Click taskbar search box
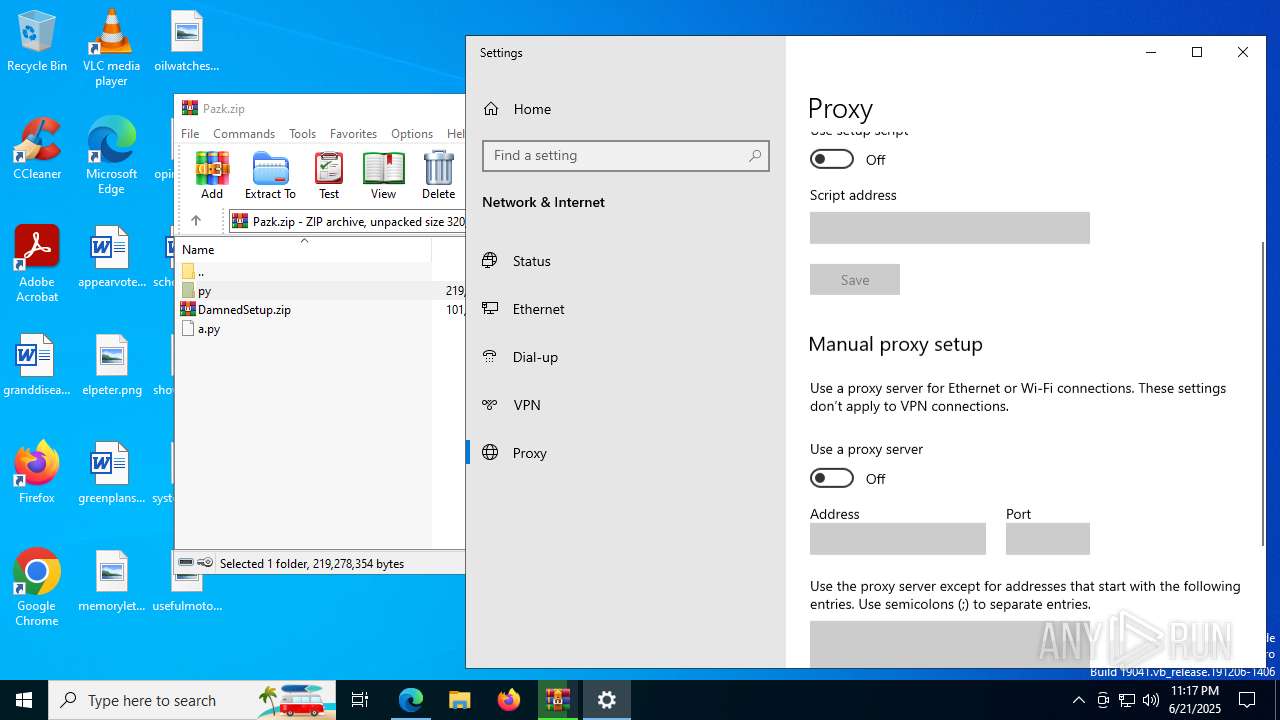Viewport: 1280px width, 720px height. coord(192,700)
